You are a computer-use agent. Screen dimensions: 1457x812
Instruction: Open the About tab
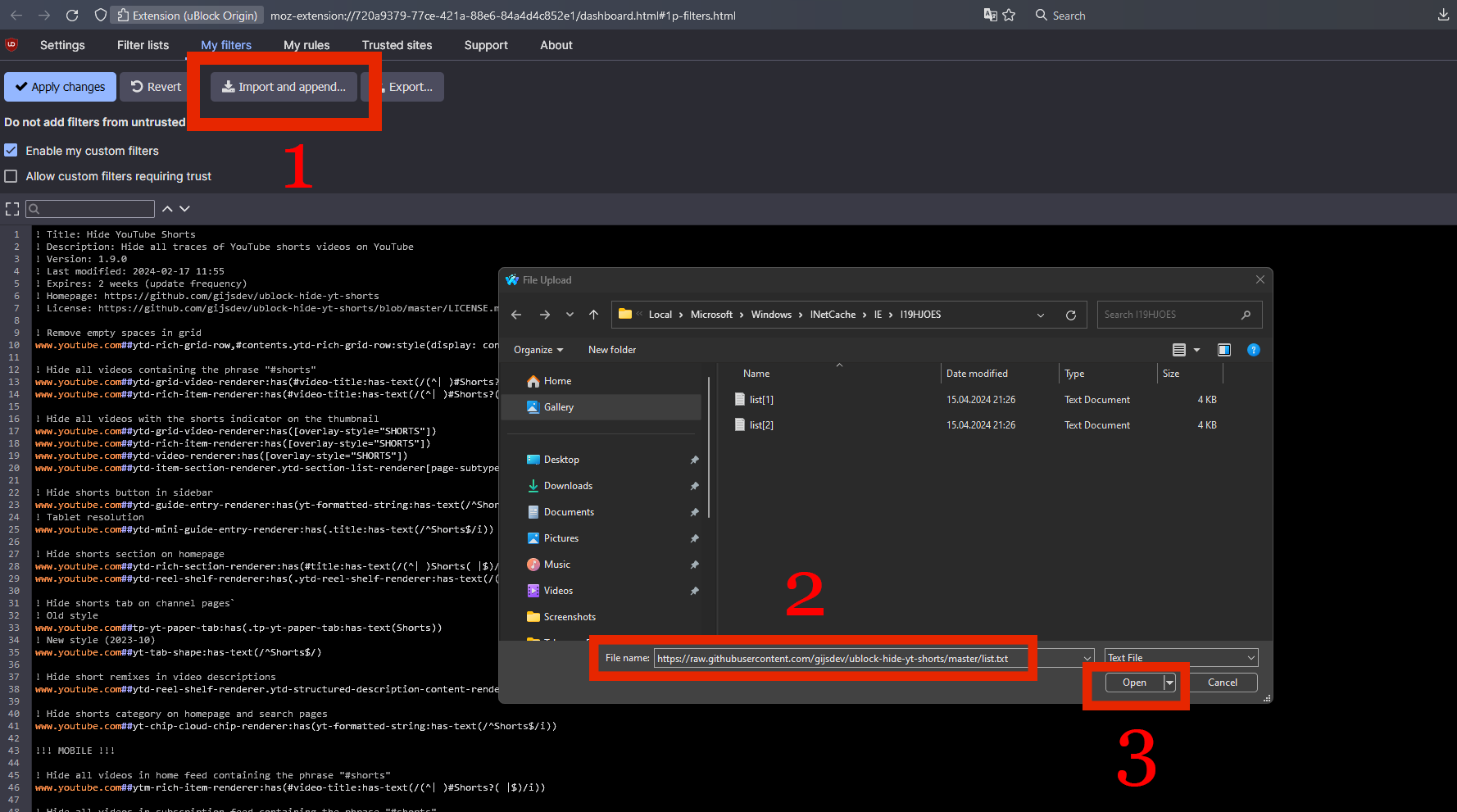click(x=556, y=45)
